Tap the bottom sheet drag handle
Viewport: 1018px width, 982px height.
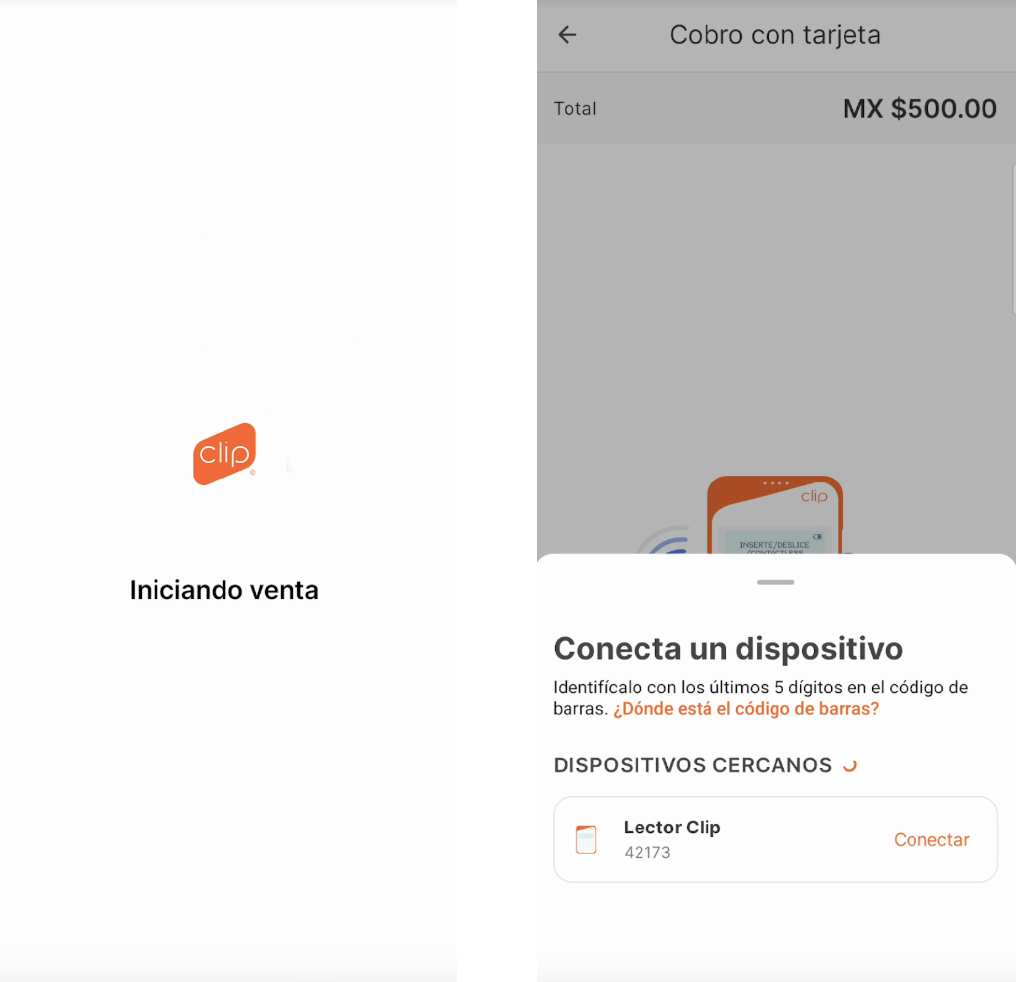(x=775, y=582)
